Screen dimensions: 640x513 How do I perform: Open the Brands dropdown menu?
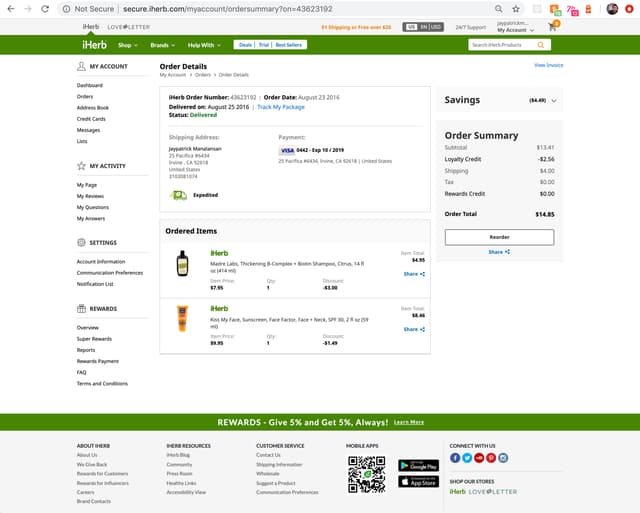162,45
